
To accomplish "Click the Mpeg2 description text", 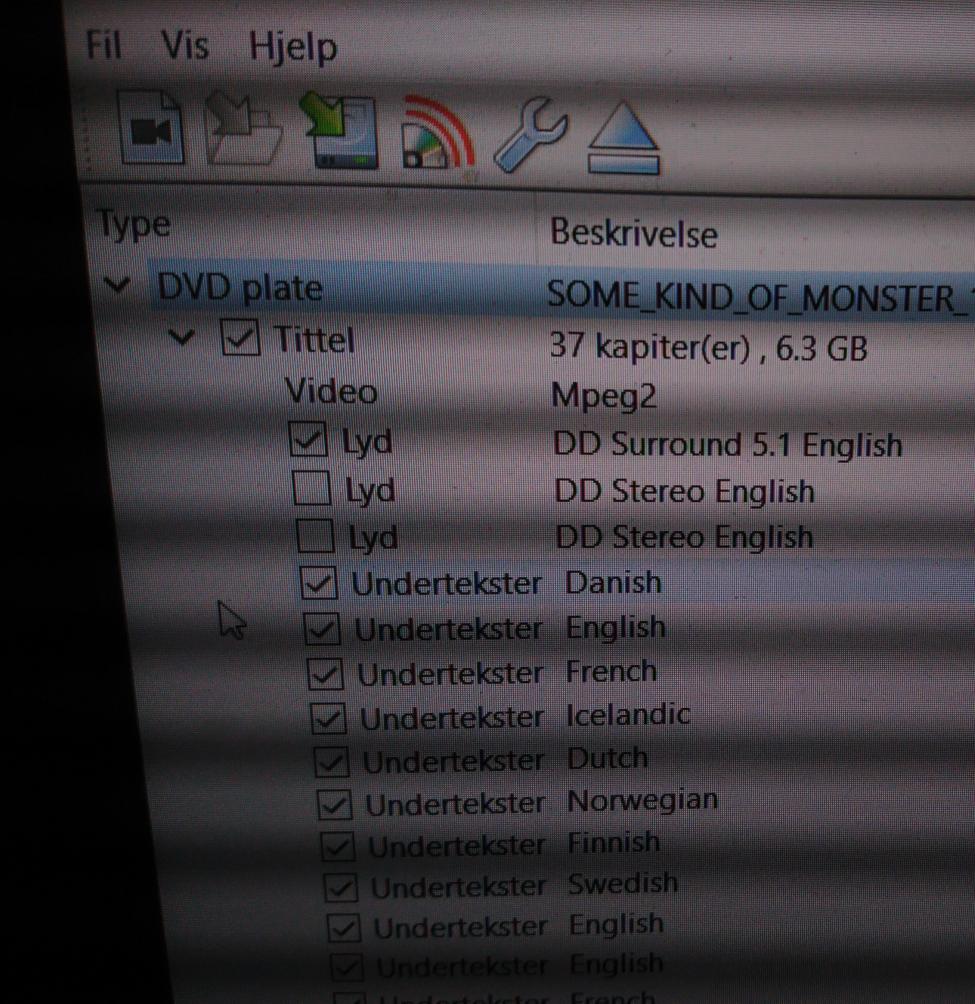I will pos(604,396).
